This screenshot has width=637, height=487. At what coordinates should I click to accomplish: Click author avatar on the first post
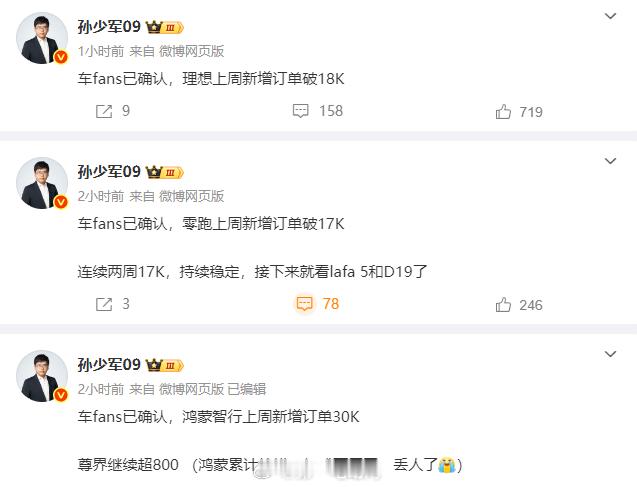coord(42,38)
